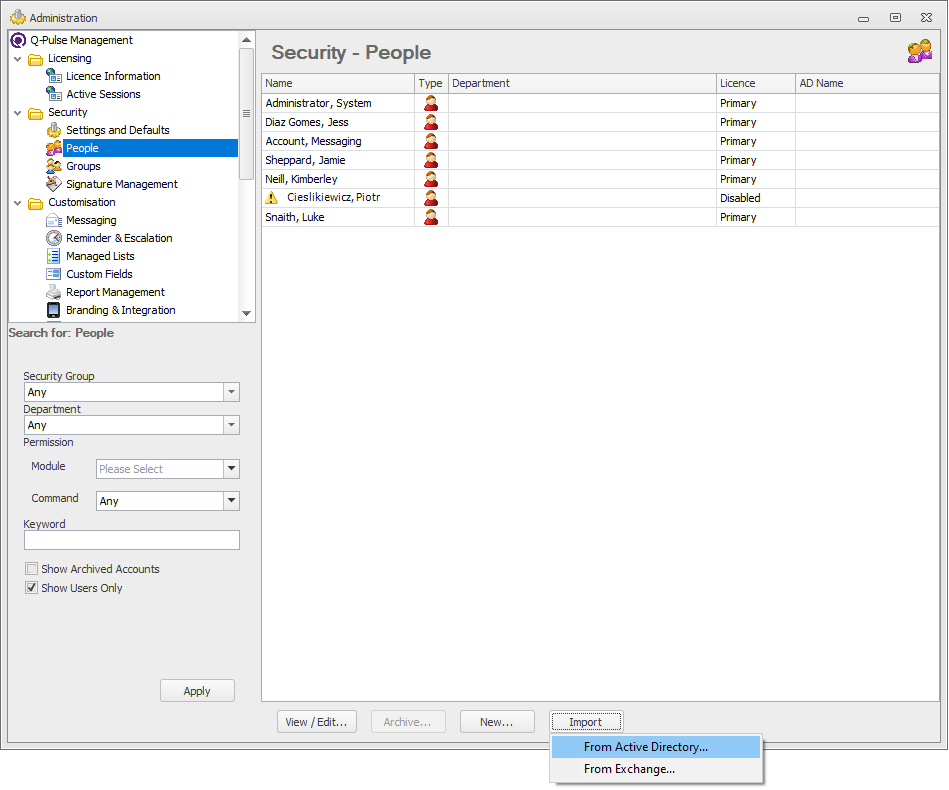949x790 pixels.
Task: Sort list by Type column header
Action: point(431,84)
